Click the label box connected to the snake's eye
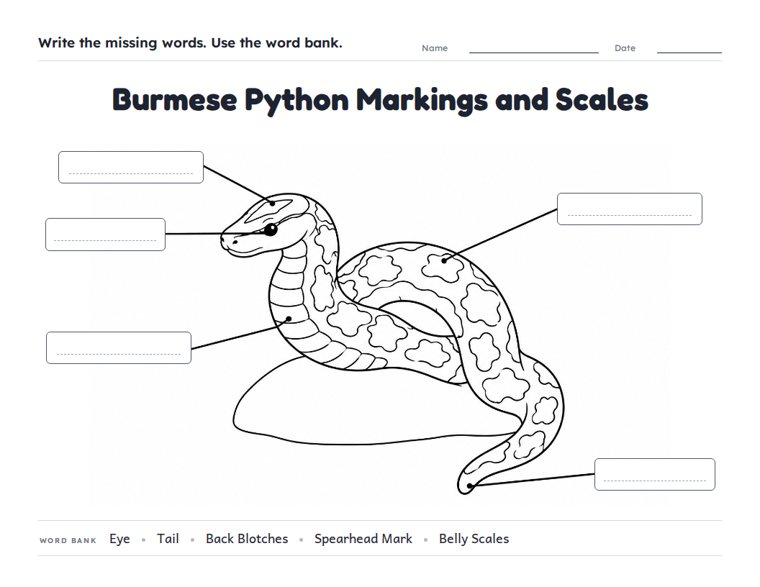760x587 pixels. coord(105,235)
